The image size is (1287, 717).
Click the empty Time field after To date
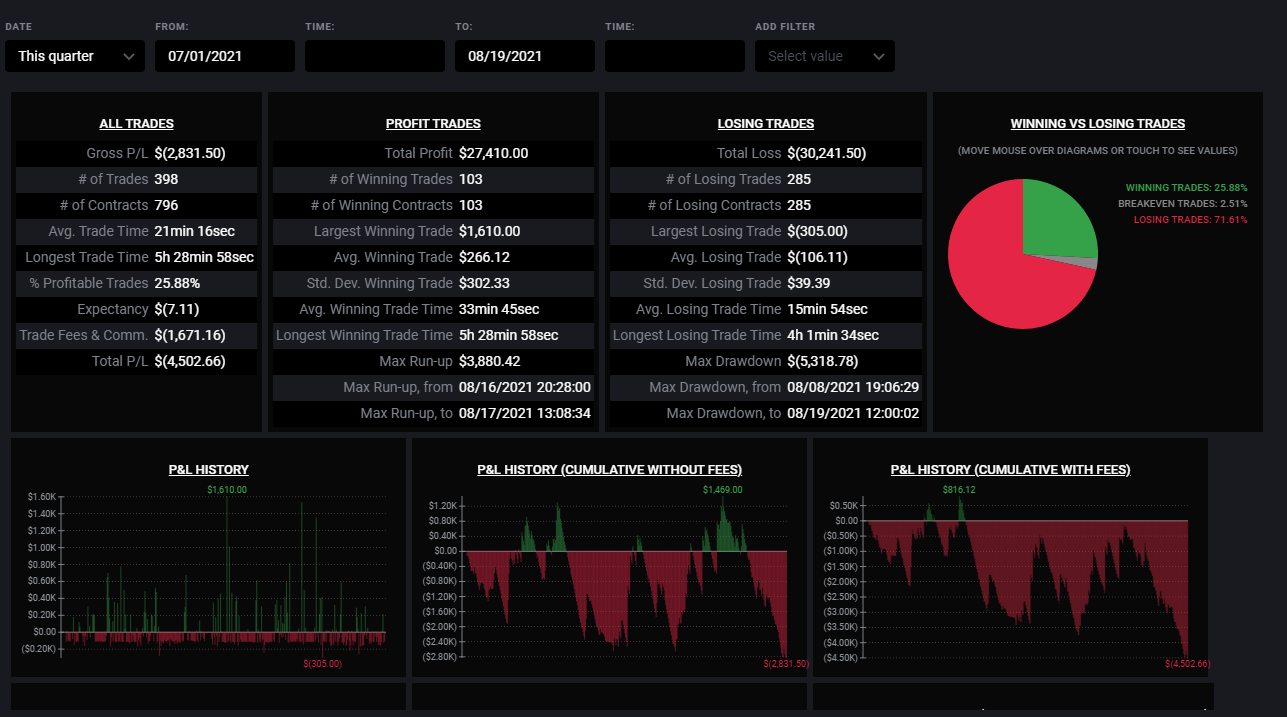[675, 56]
